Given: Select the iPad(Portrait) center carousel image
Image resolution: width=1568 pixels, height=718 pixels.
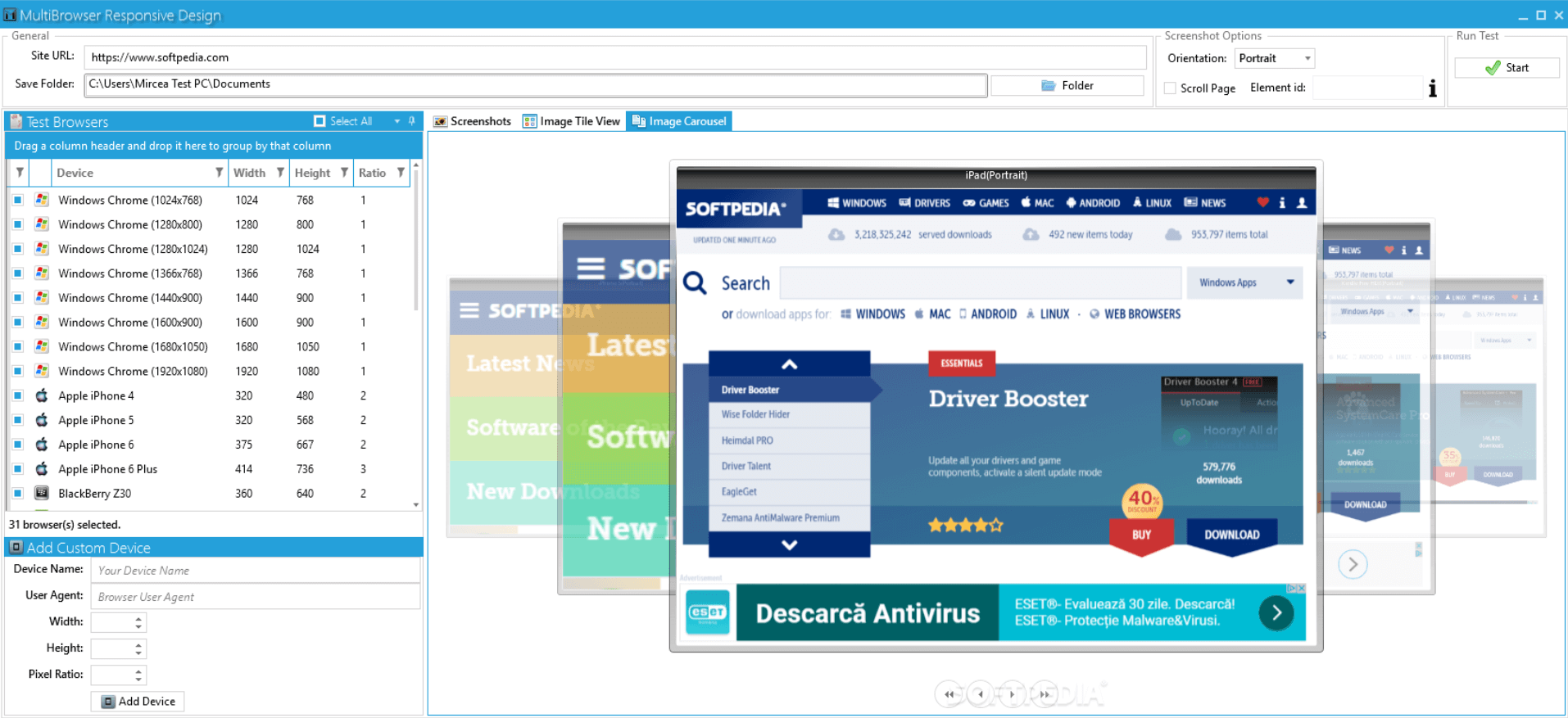Looking at the screenshot, I should (x=996, y=405).
